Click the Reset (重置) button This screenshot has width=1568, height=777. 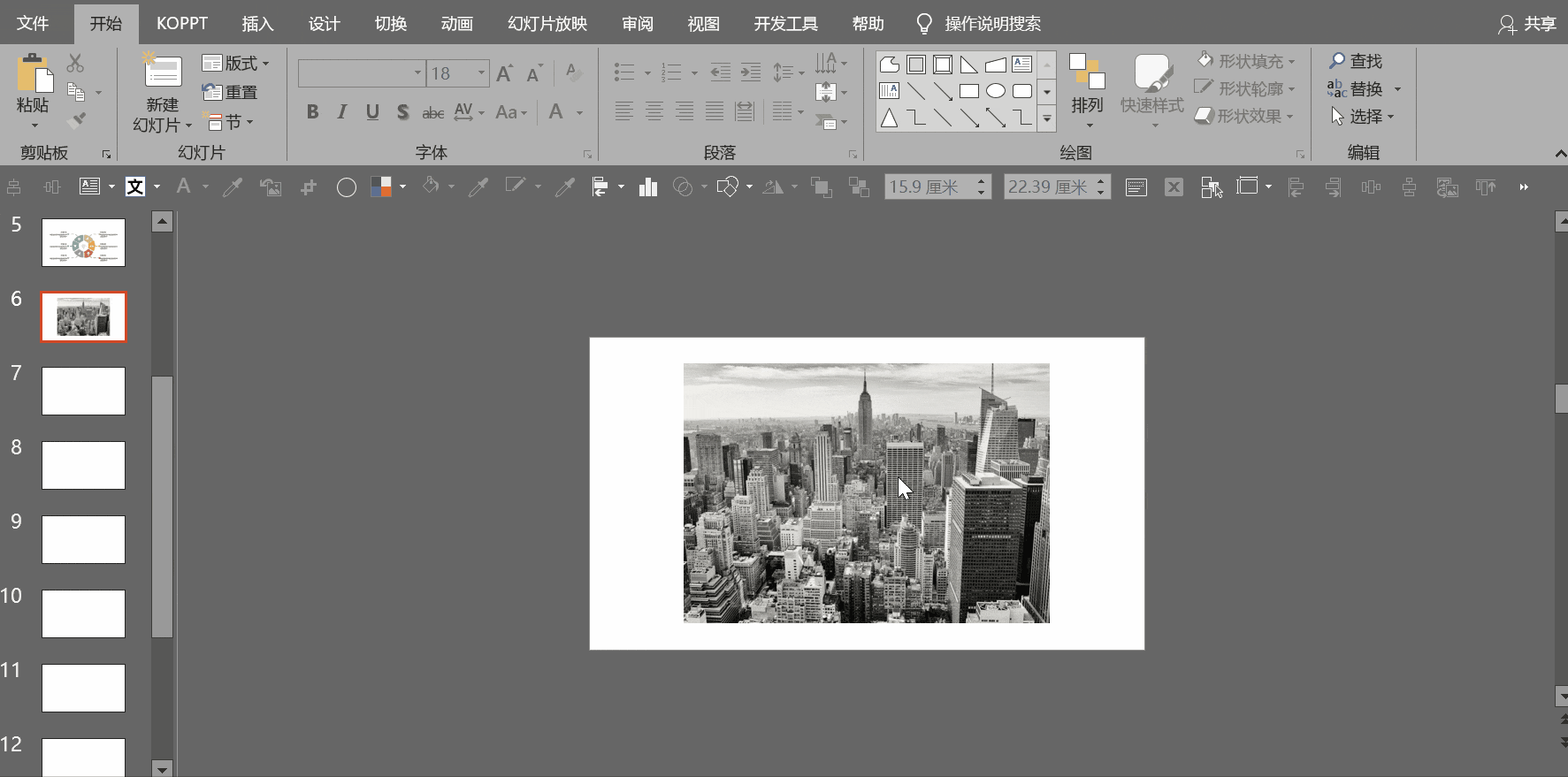[230, 92]
